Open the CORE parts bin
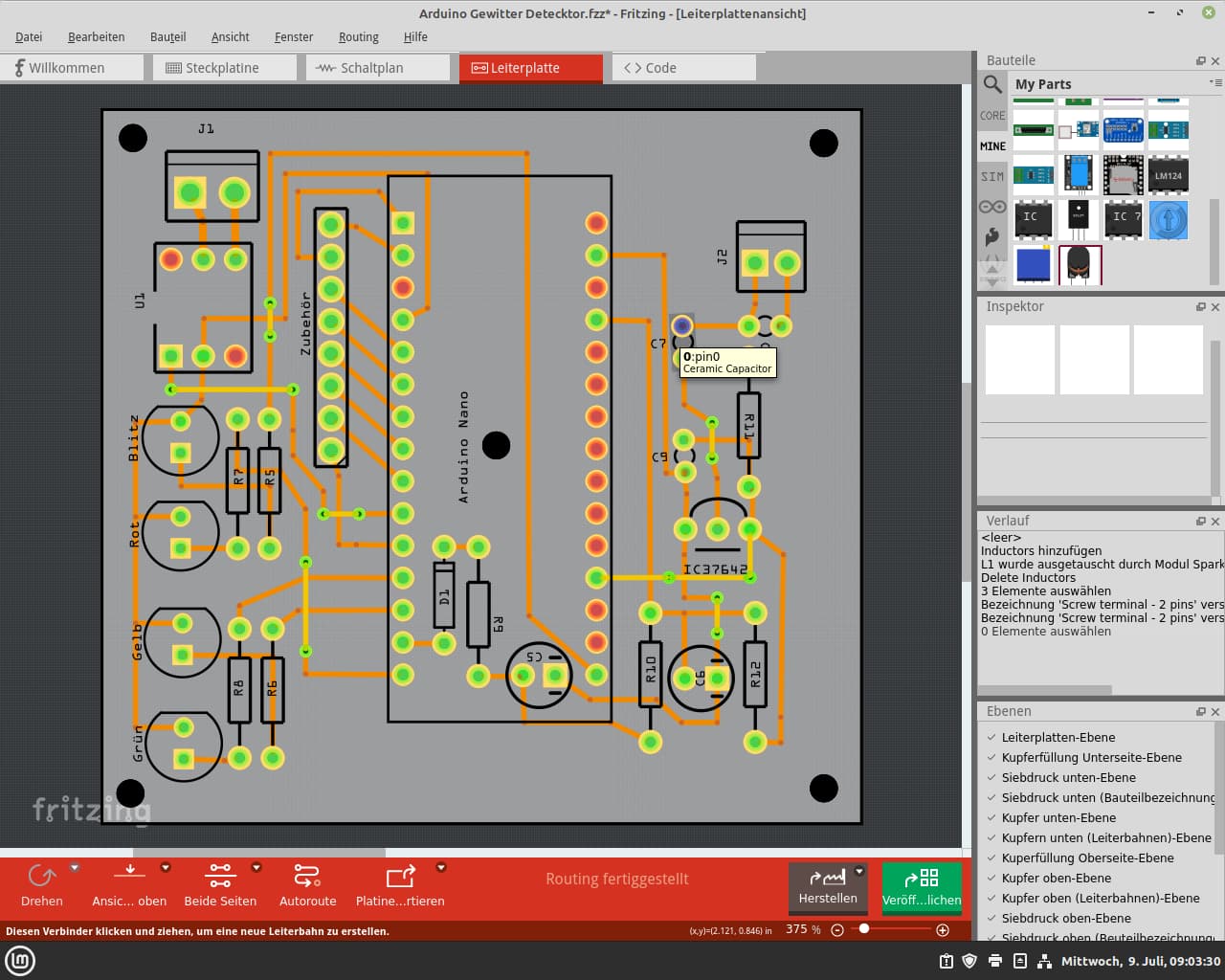 pyautogui.click(x=992, y=116)
